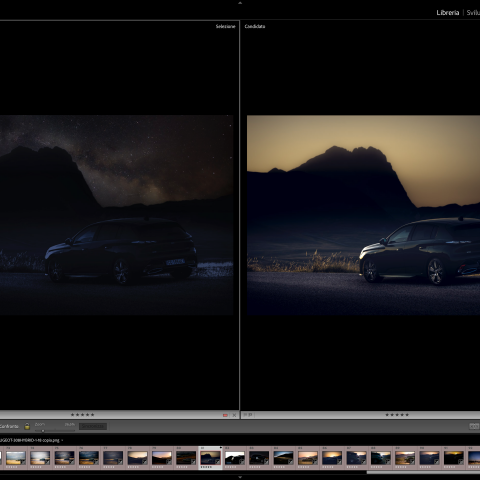This screenshot has height=480, width=480.
Task: Click the Sincronizza button
Action: tap(93, 426)
